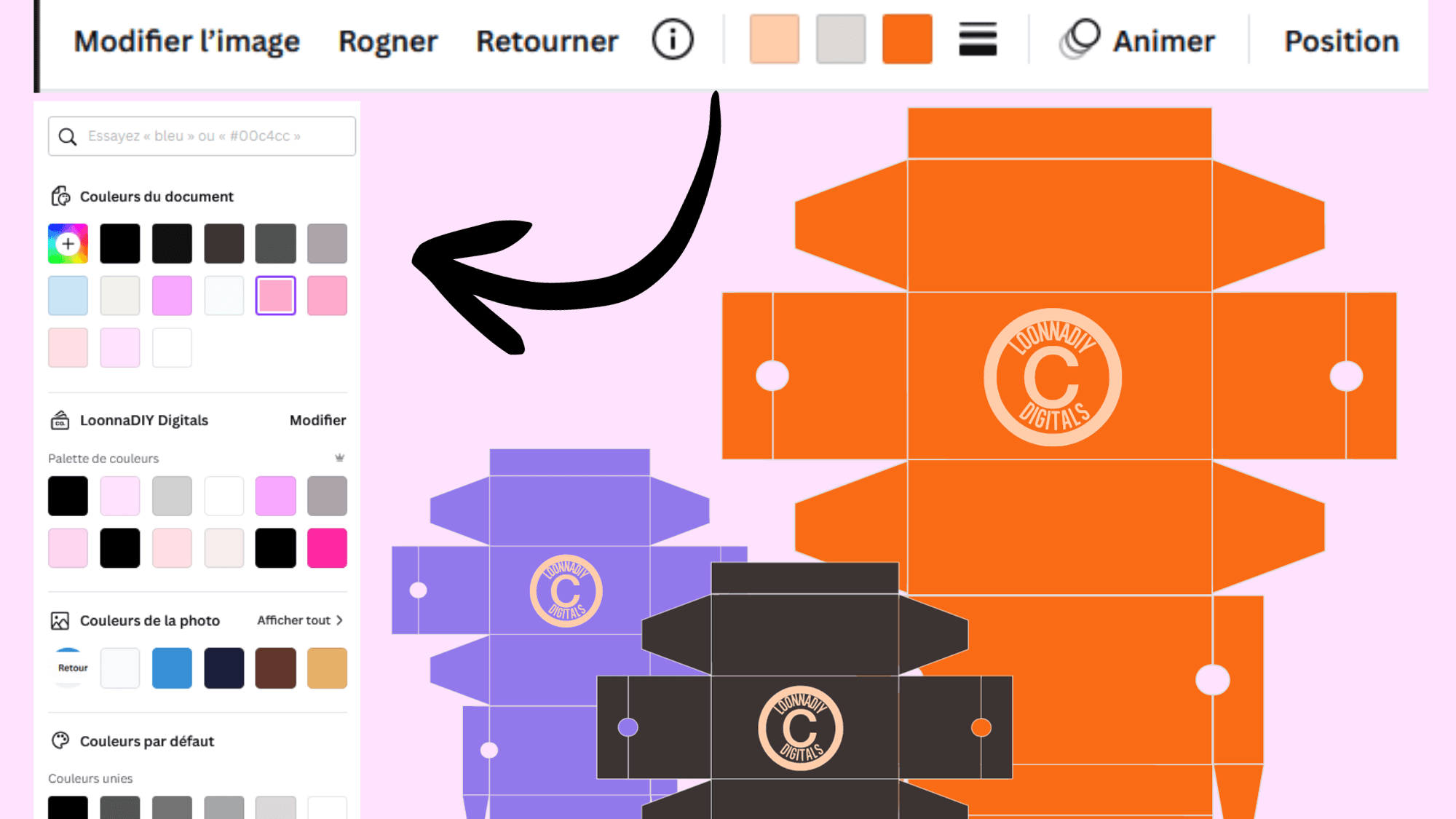Click the Couleurs du document heading

tap(157, 197)
